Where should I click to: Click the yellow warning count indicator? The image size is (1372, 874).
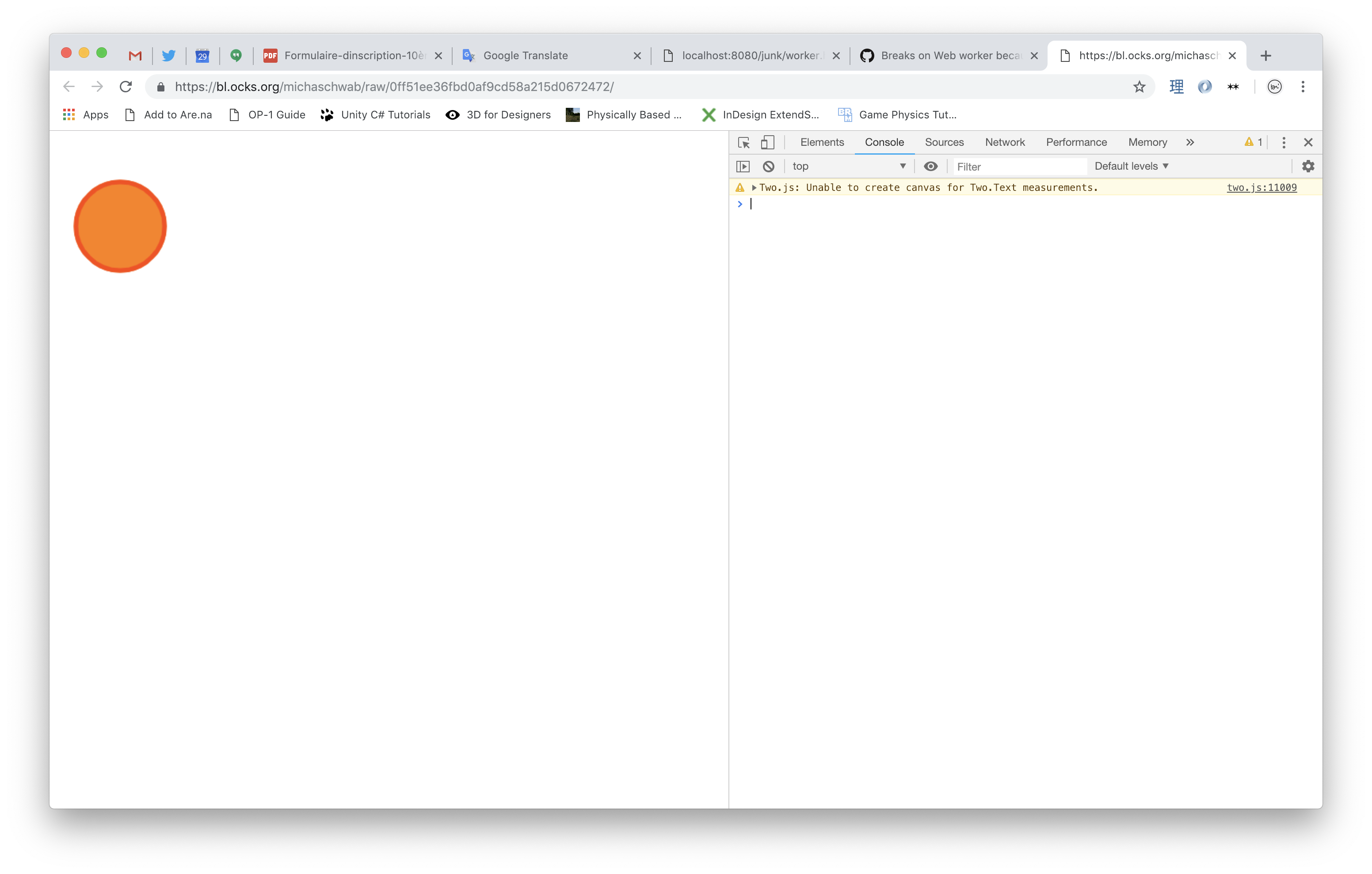pyautogui.click(x=1252, y=142)
